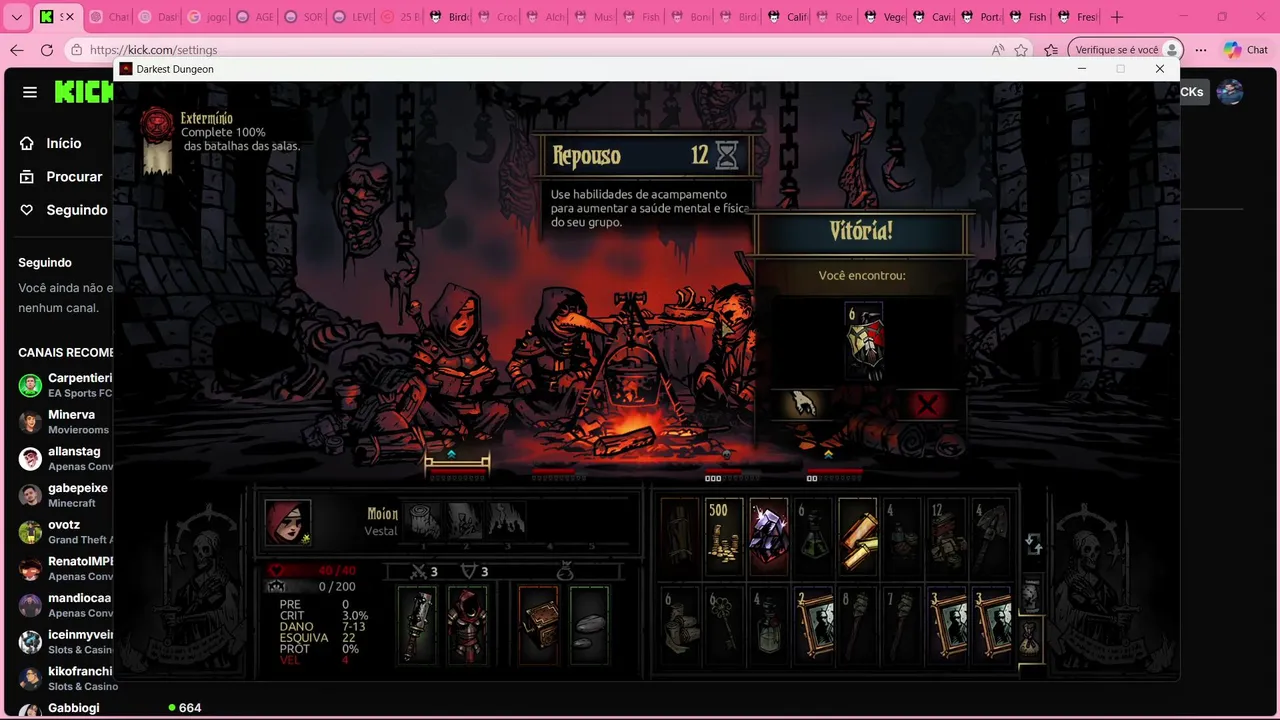Select the shovel stack in inventory
The image size is (1280, 720).
coord(990,536)
